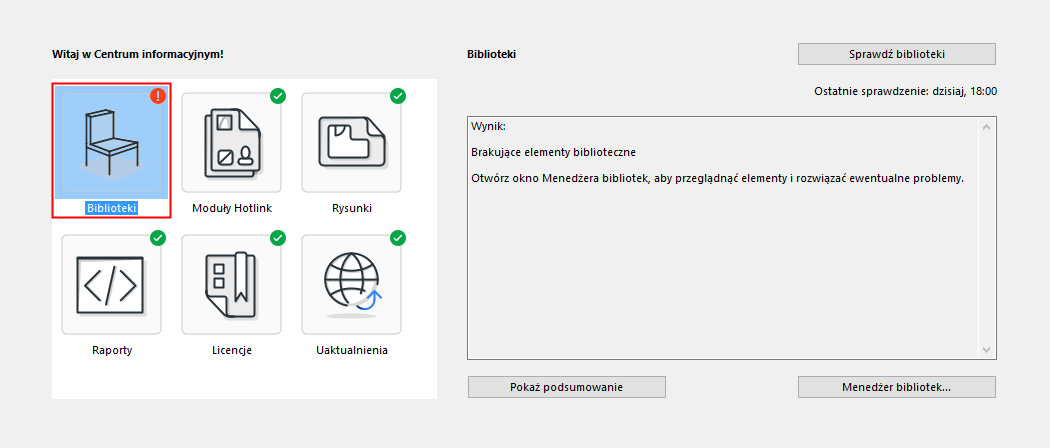The width and height of the screenshot is (1050, 448).
Task: Click the green checkmark on Raporty
Action: 158,238
